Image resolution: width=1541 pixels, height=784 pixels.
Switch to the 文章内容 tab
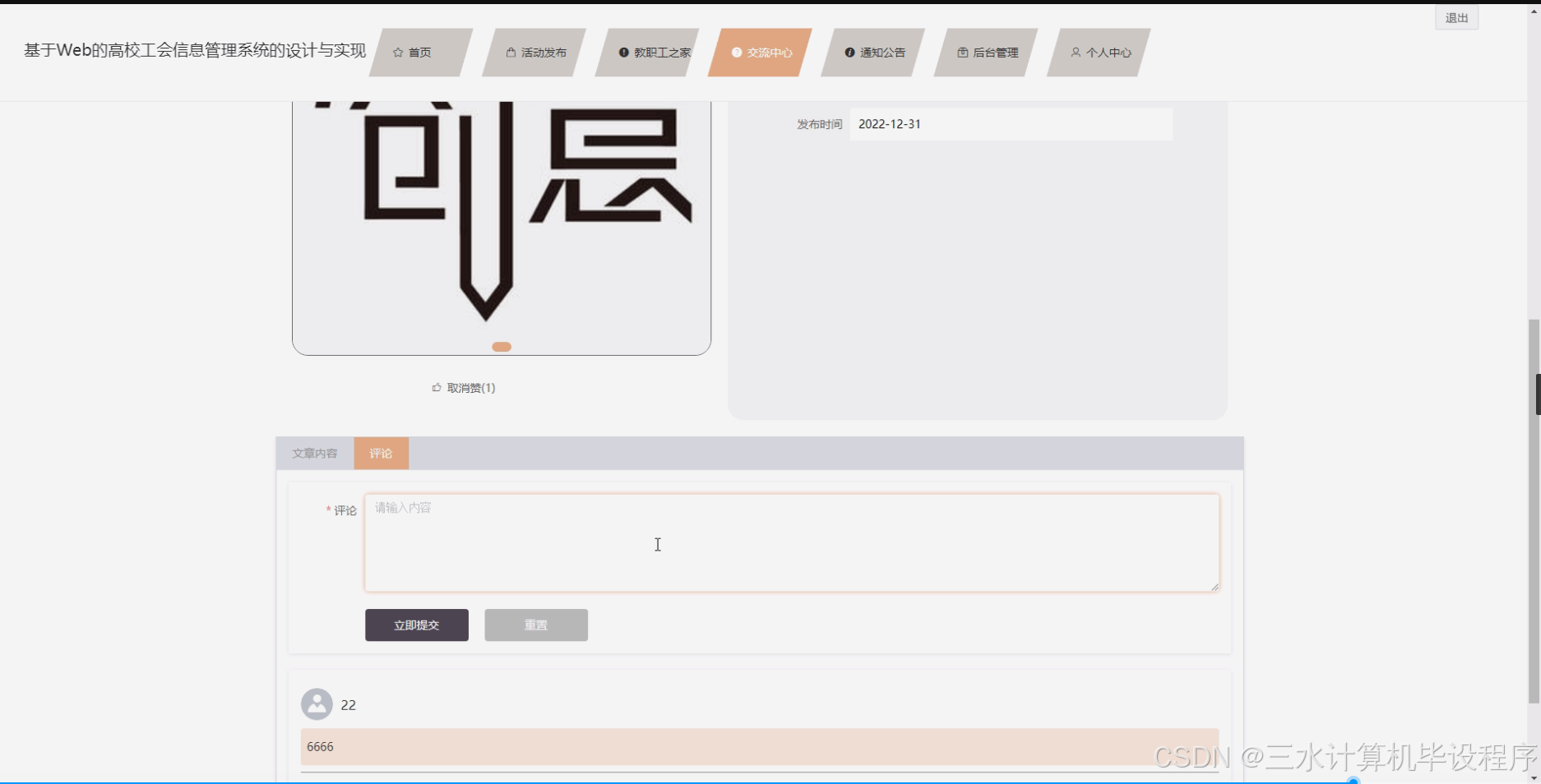tap(315, 454)
